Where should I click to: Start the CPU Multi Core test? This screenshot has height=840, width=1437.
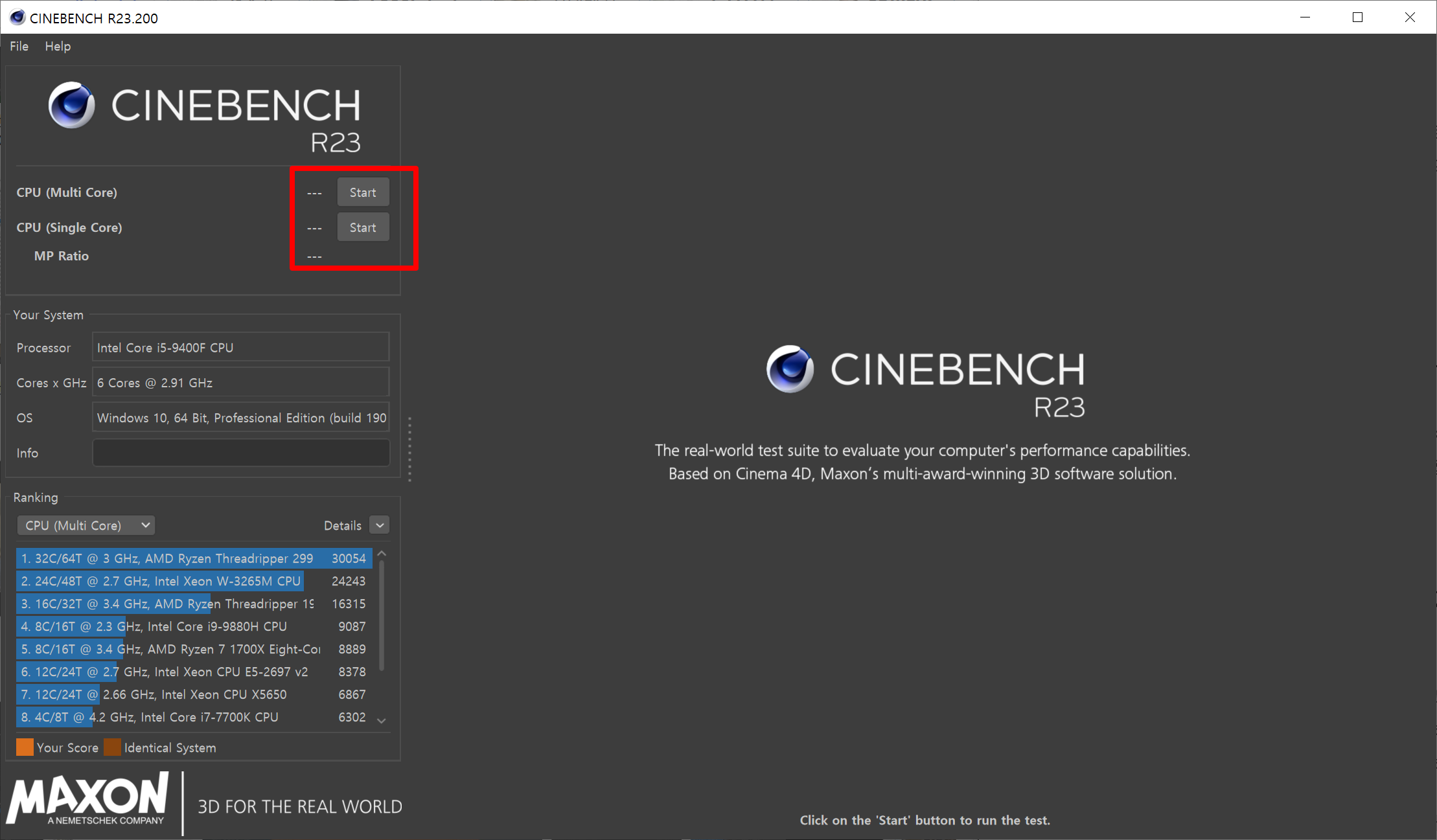click(x=363, y=192)
